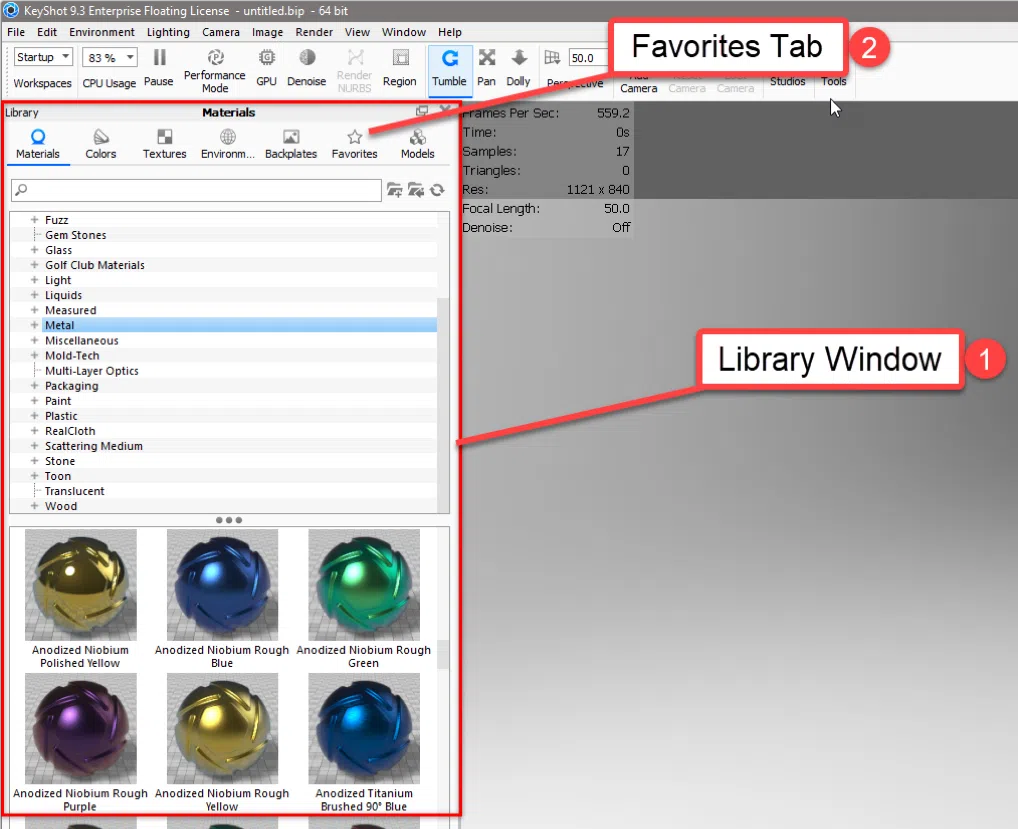Viewport: 1018px width, 829px height.
Task: Expand the Plastic material folder
Action: pos(34,415)
